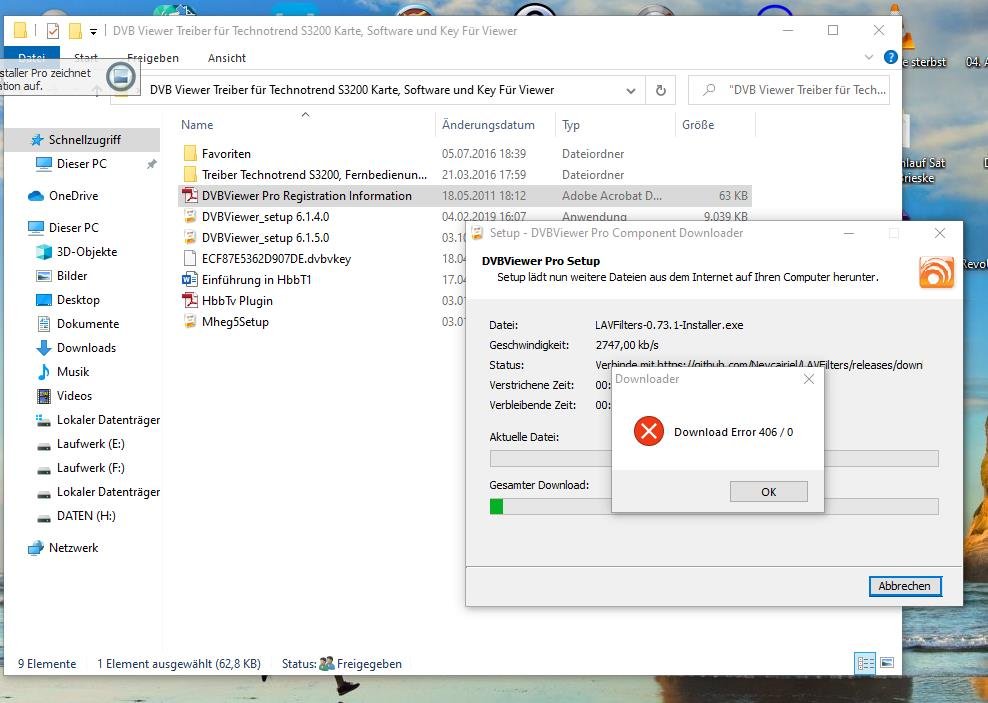988x703 pixels.
Task: Click properties checkmark icon in title bar
Action: [53, 30]
